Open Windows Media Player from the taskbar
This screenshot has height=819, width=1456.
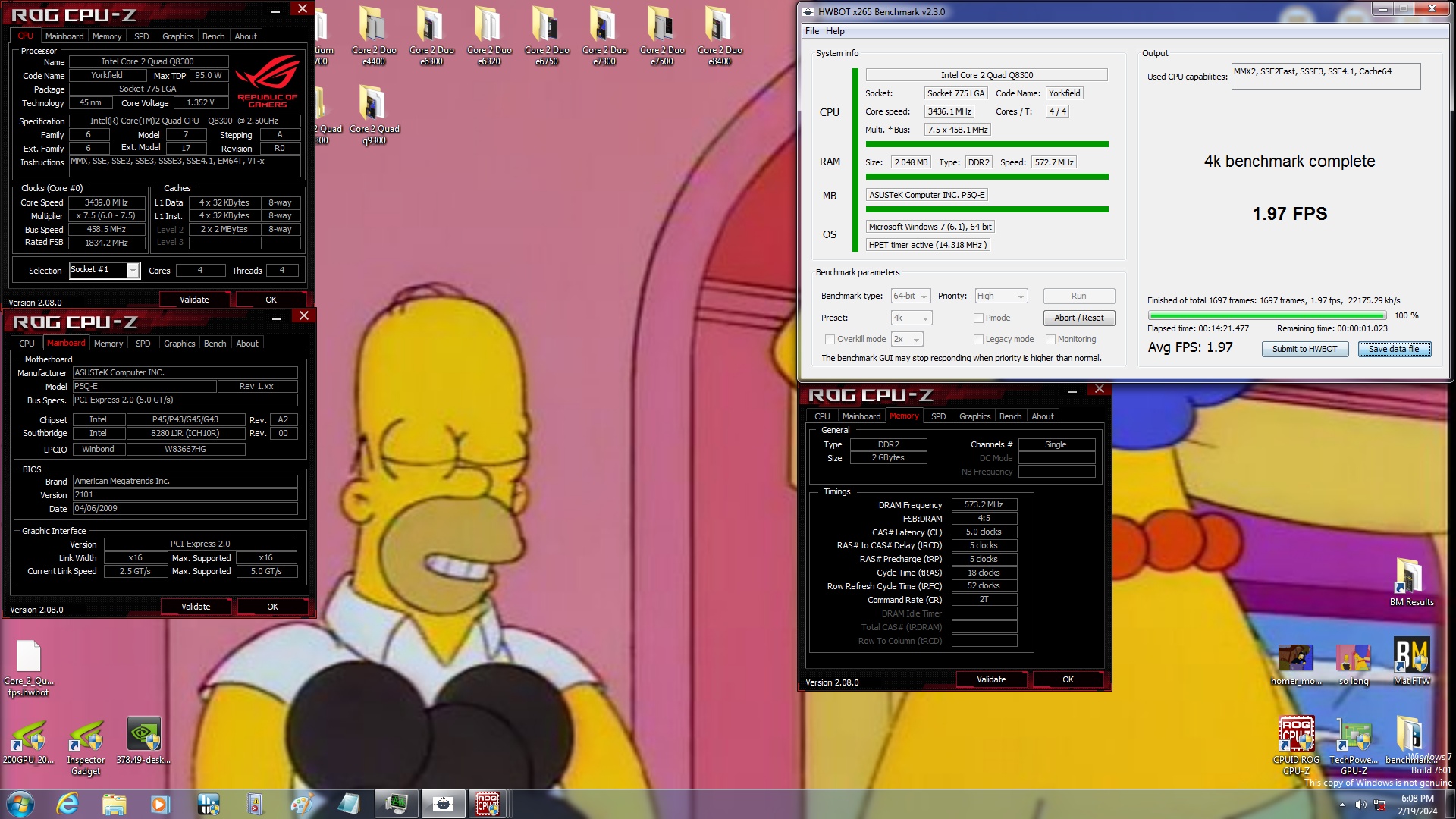(x=160, y=804)
